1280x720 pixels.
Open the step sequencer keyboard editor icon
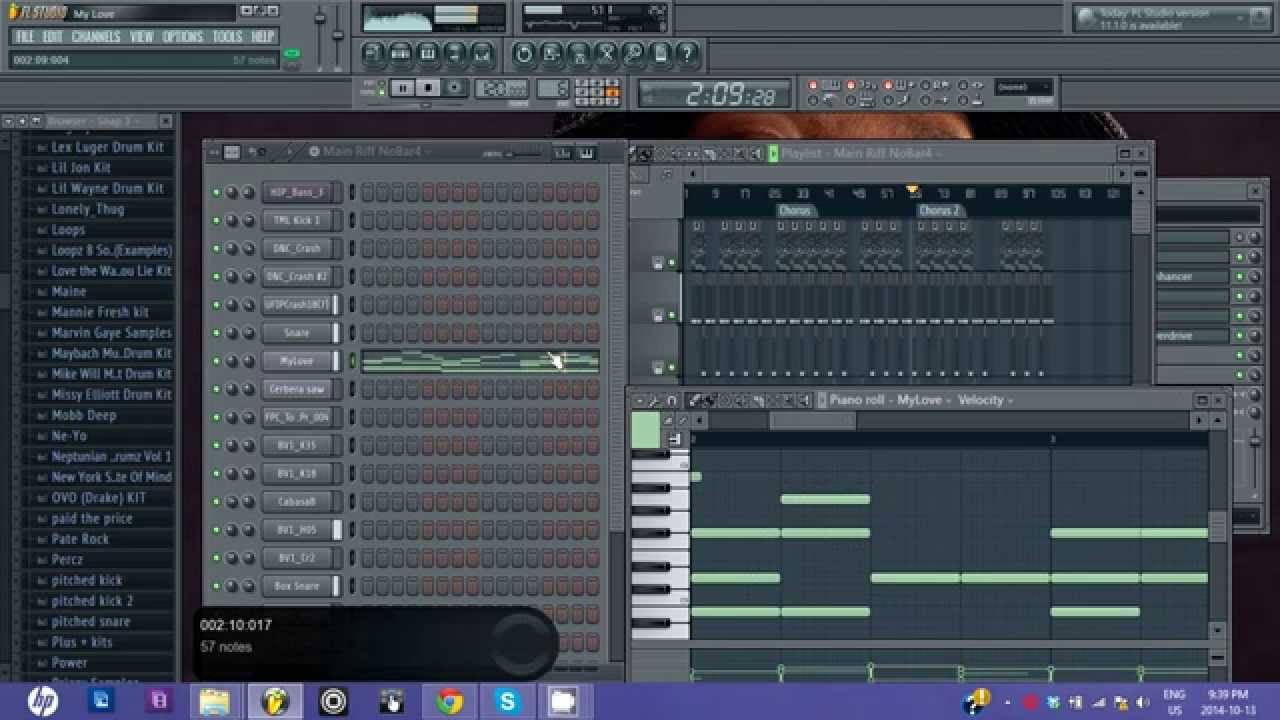[586, 153]
